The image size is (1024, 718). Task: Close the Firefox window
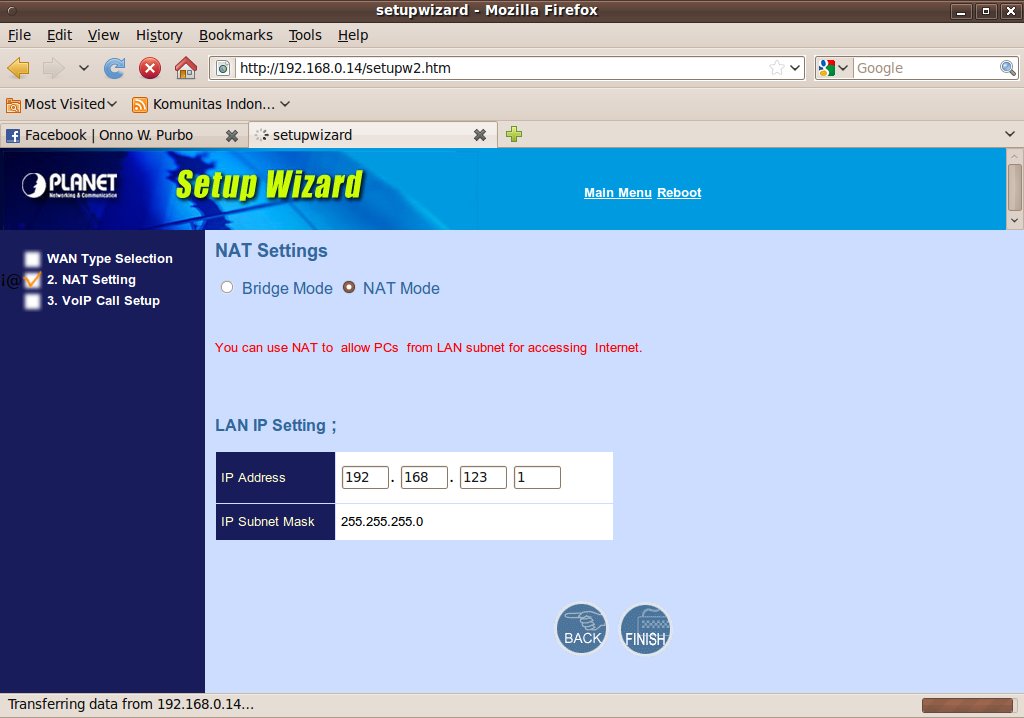[x=1011, y=11]
